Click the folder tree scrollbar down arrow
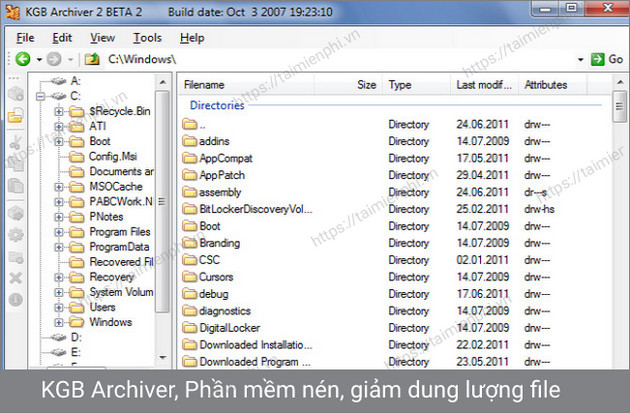The height and width of the screenshot is (413, 630). point(163,357)
